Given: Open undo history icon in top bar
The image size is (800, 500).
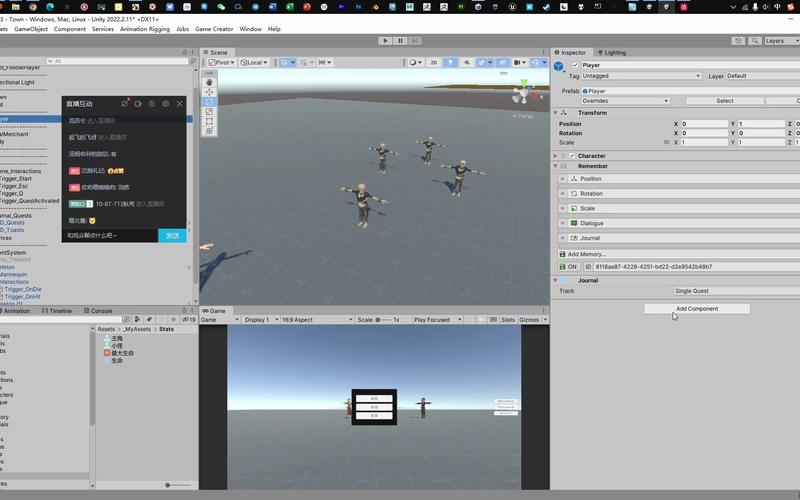Looking at the screenshot, I should (x=738, y=41).
